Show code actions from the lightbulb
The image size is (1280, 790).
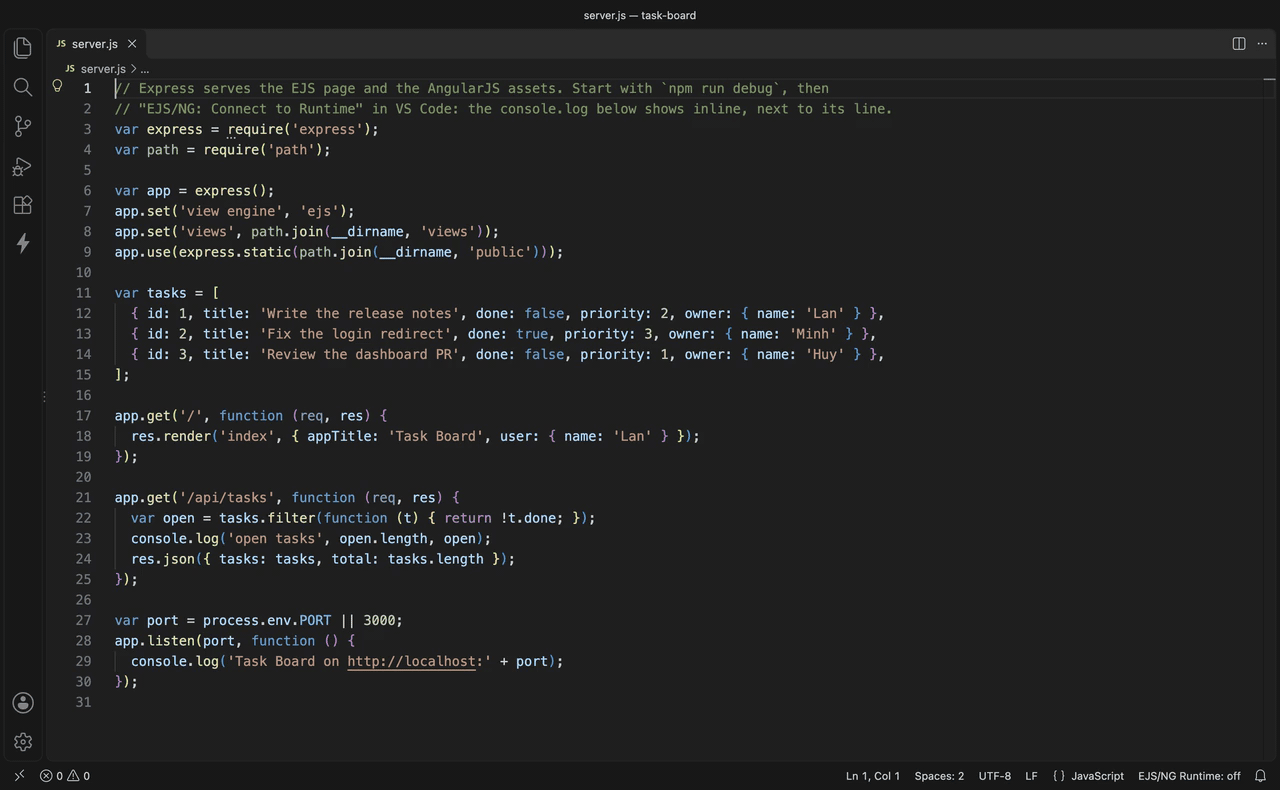tap(57, 87)
